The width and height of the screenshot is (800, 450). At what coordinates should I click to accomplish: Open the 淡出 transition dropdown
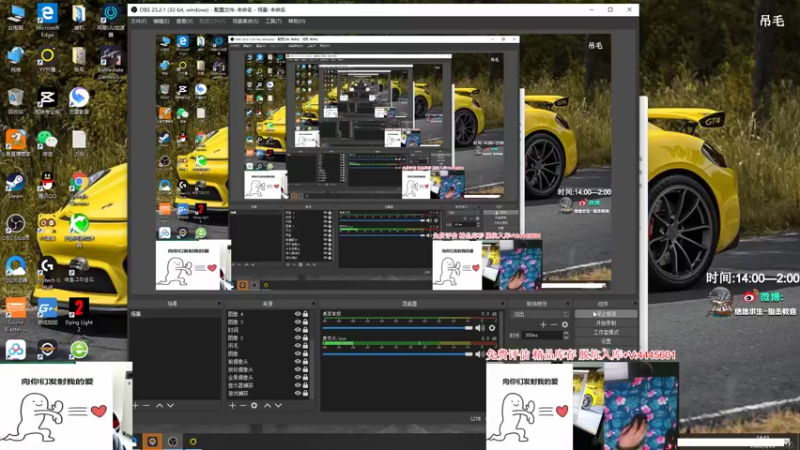[540, 314]
